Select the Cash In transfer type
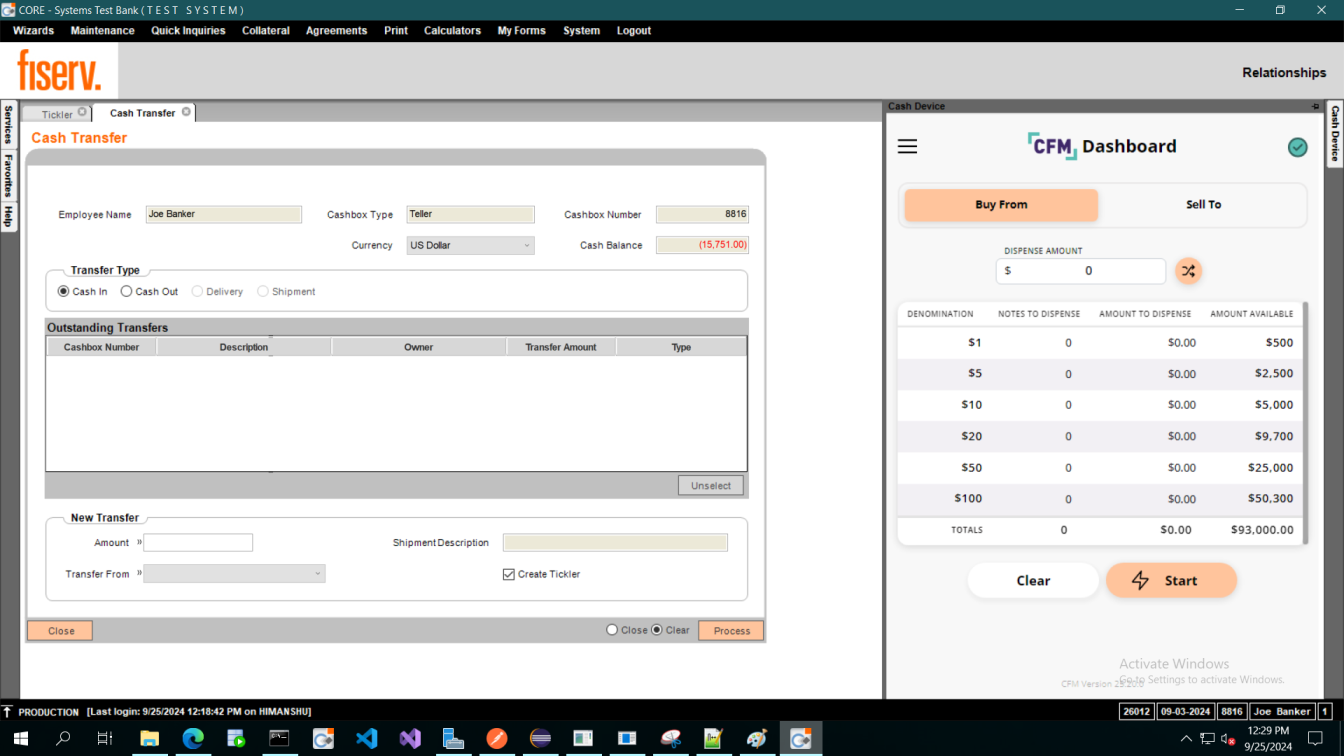The image size is (1344, 756). [x=64, y=292]
